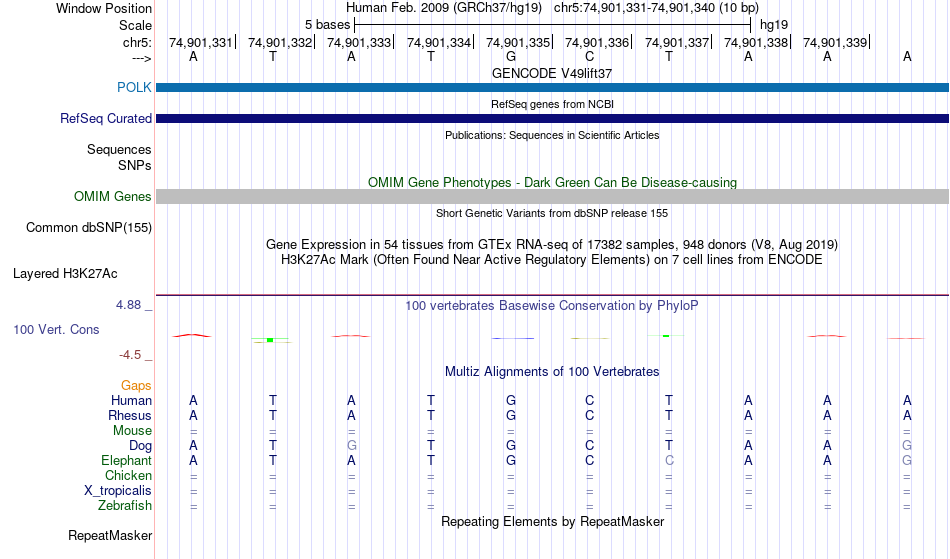950x559 pixels.
Task: Click the -4.5 conservation scale value
Action: tap(130, 355)
